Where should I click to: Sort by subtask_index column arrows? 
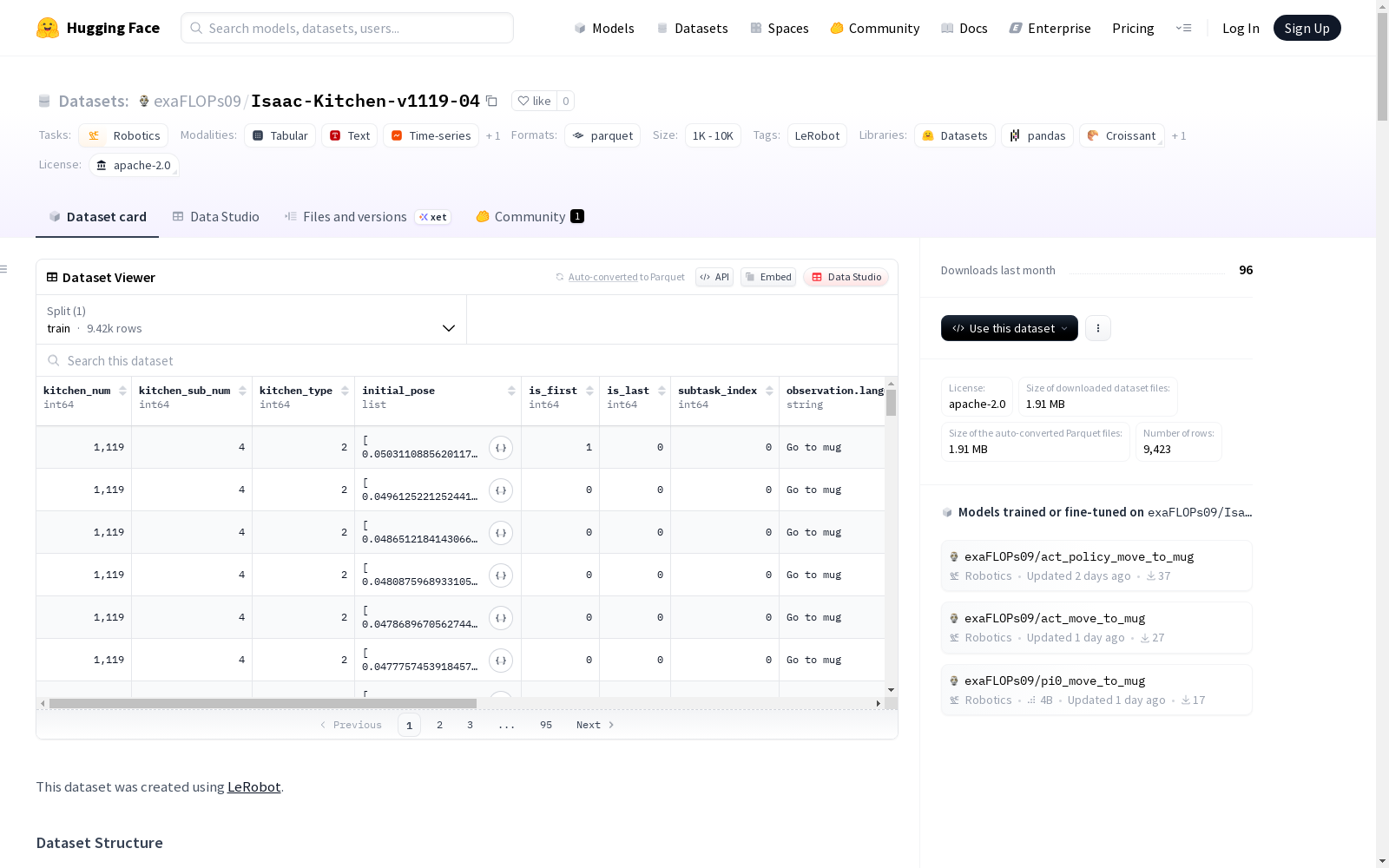[x=769, y=391]
